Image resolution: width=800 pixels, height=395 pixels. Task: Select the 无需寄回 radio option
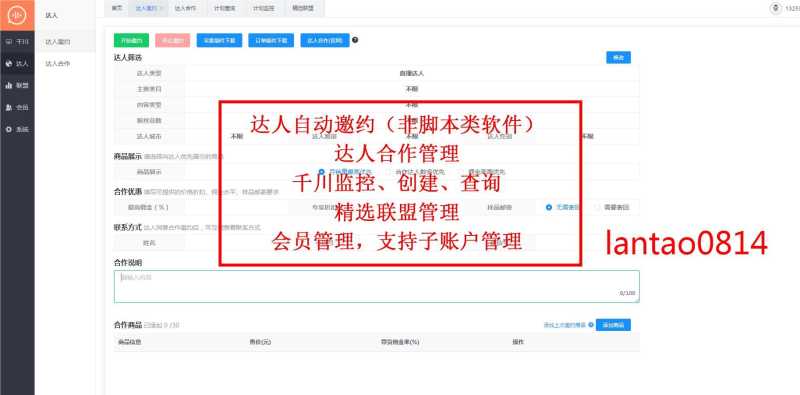[549, 208]
